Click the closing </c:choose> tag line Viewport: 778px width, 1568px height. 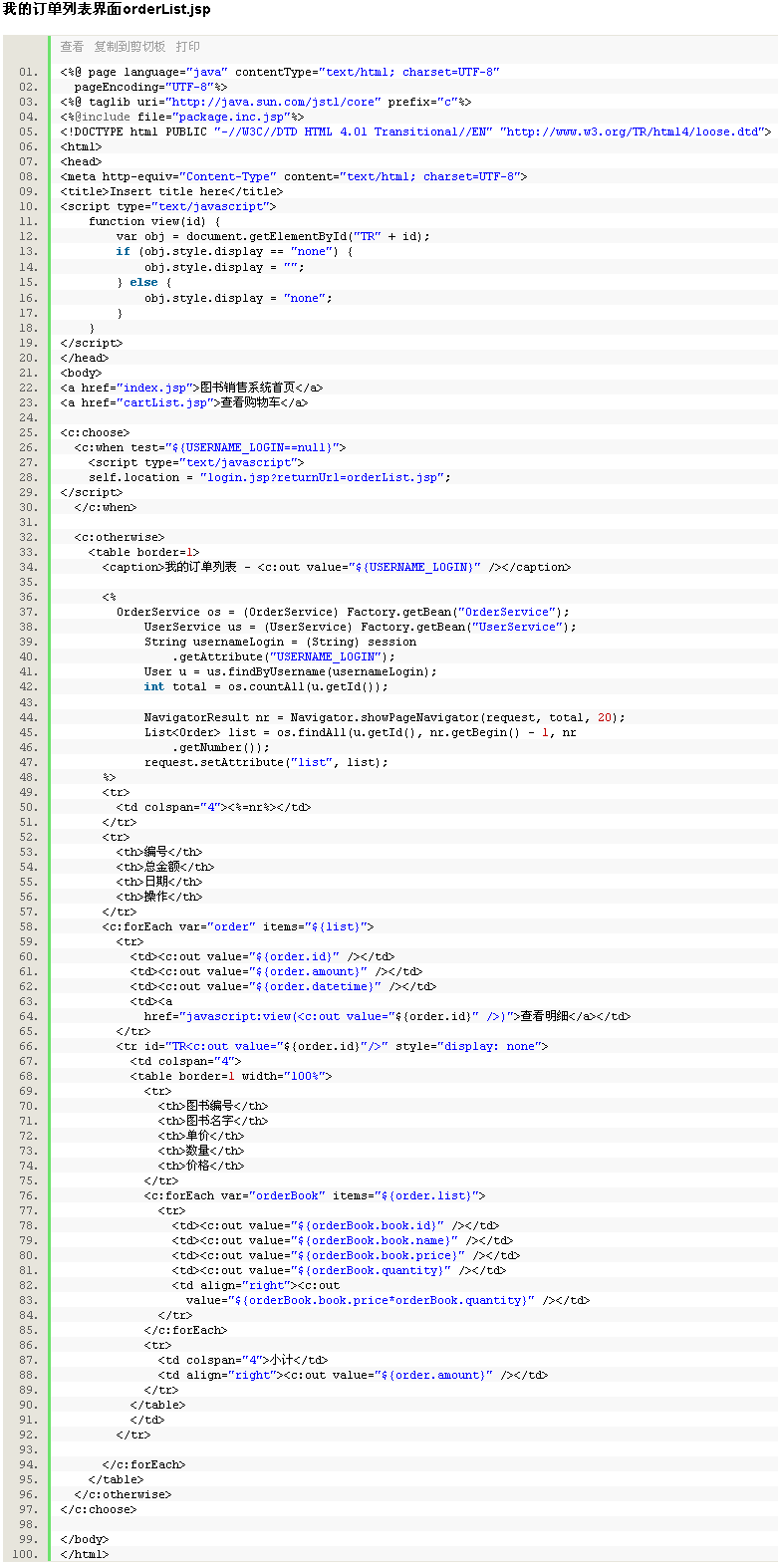[99, 1509]
